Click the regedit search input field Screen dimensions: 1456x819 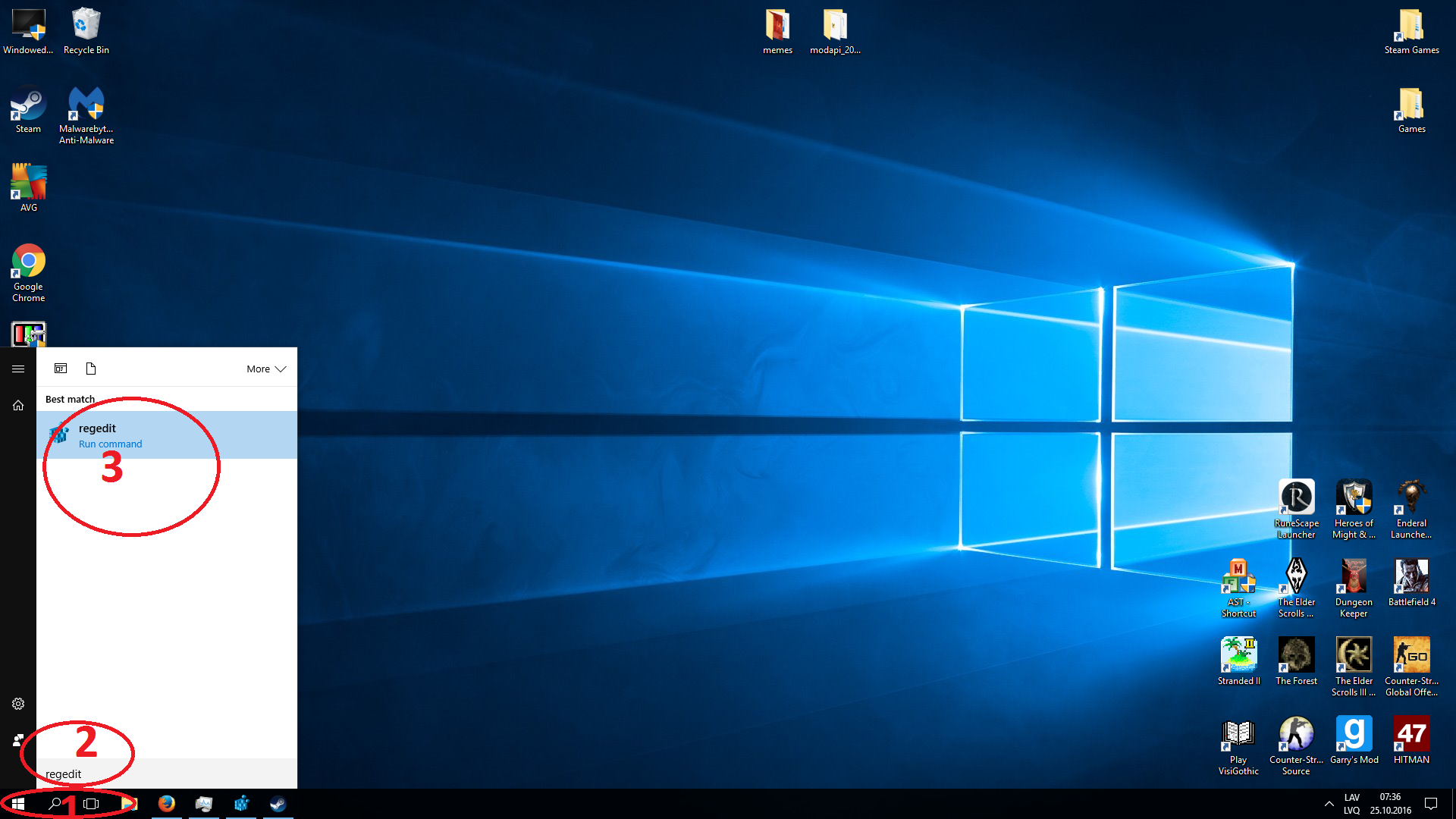click(x=167, y=774)
